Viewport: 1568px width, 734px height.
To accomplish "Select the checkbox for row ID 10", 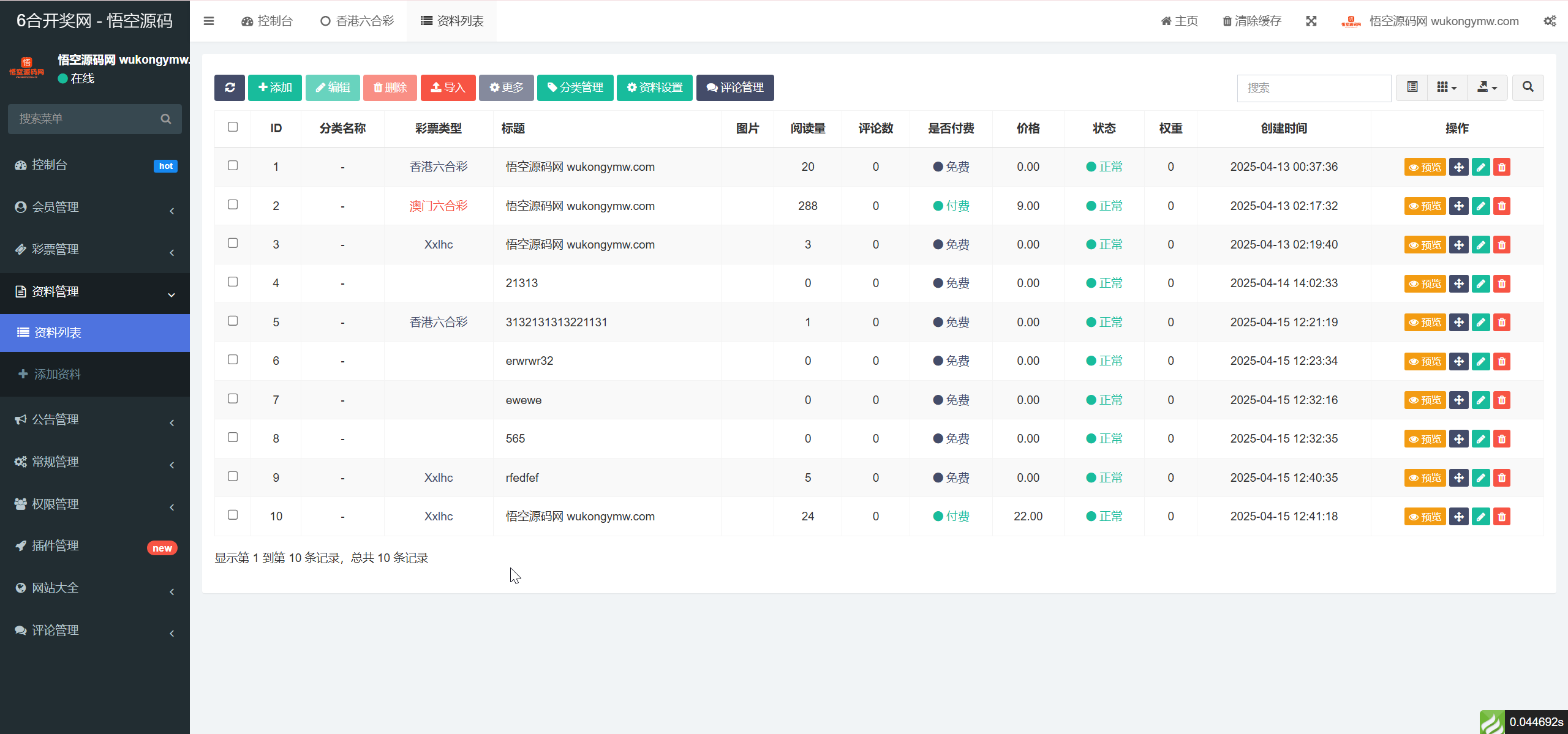I will tap(233, 515).
